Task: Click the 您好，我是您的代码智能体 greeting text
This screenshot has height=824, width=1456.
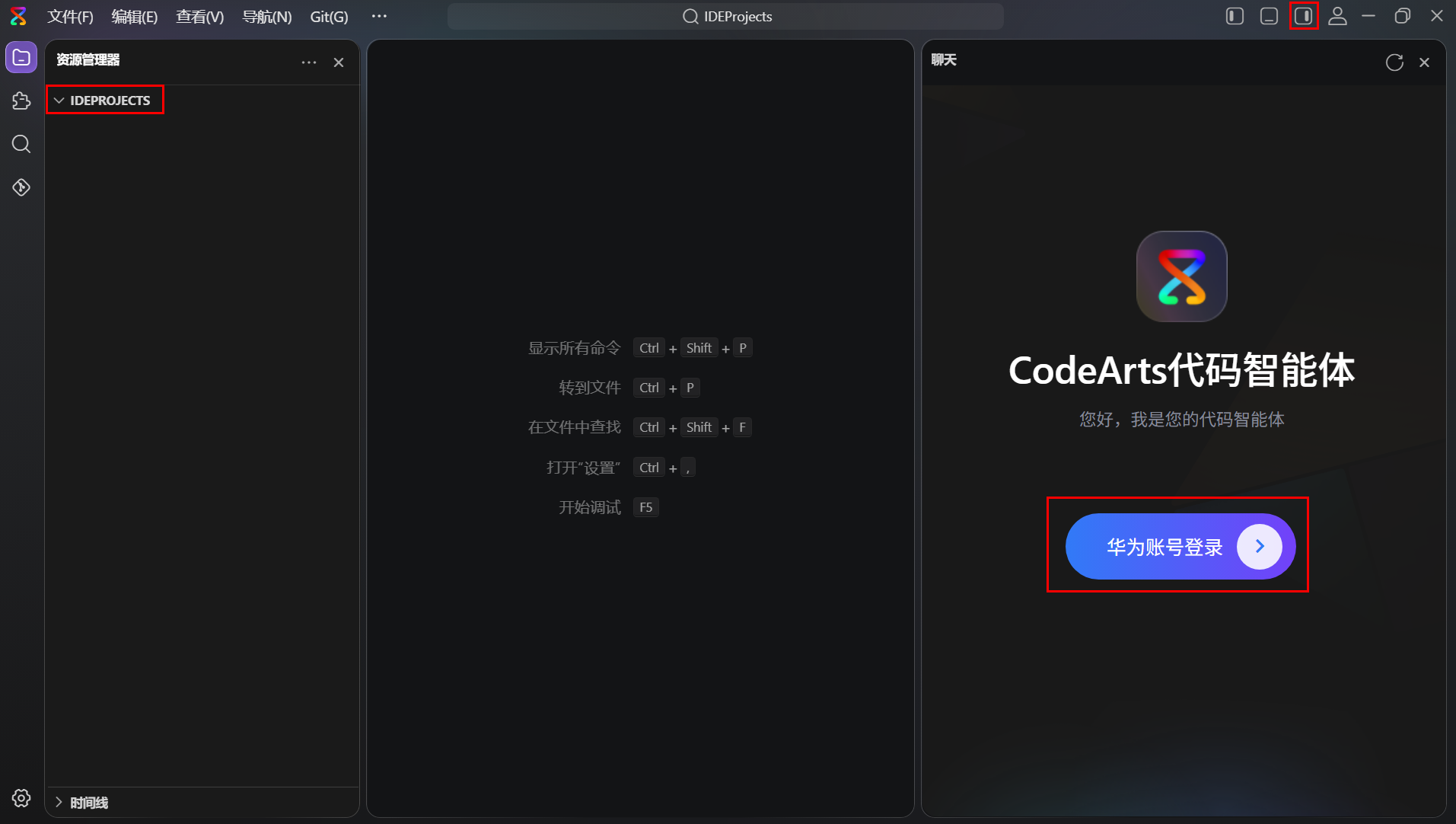Action: [1181, 420]
